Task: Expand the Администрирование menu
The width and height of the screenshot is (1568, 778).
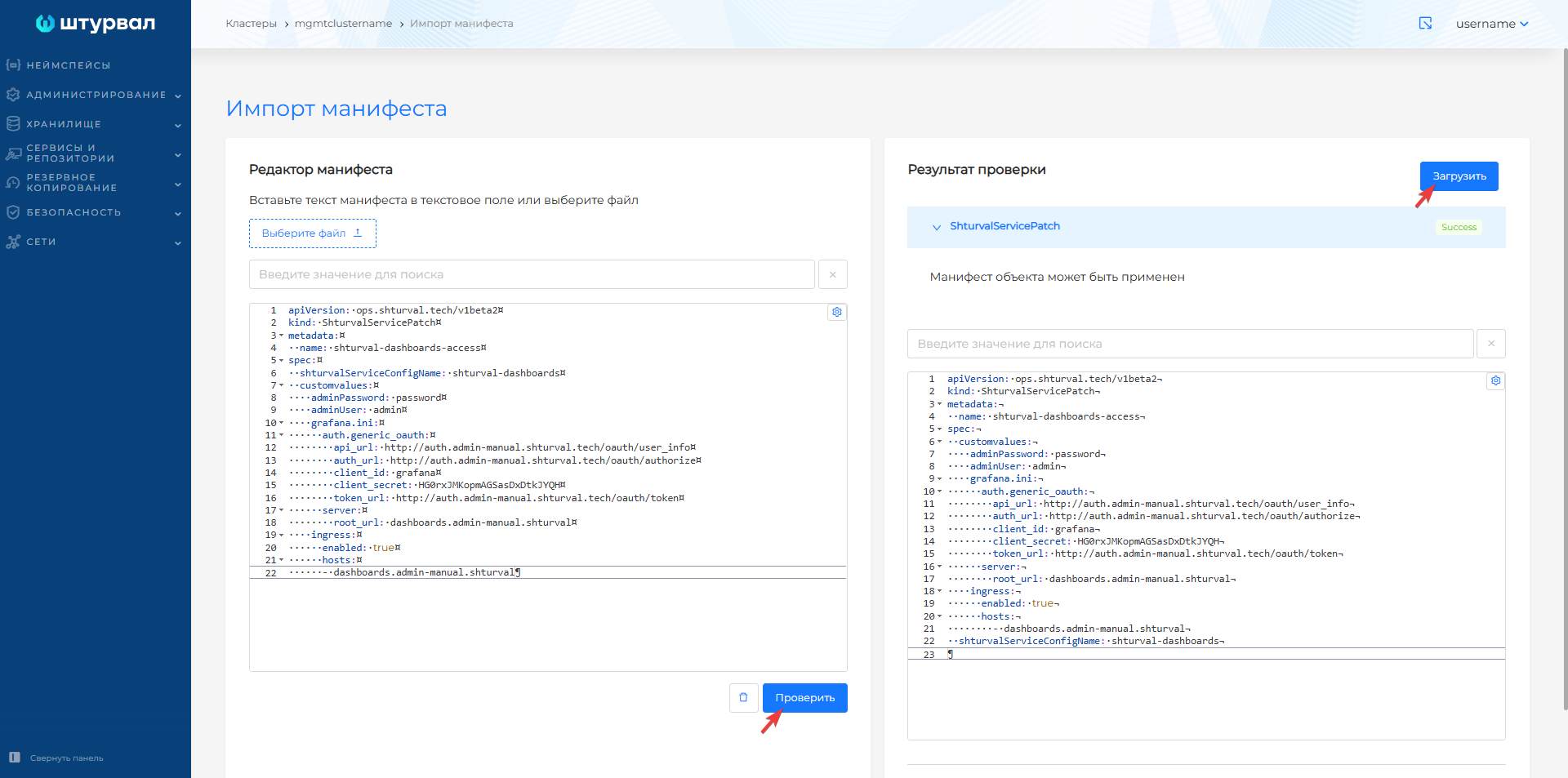Action: (x=96, y=95)
